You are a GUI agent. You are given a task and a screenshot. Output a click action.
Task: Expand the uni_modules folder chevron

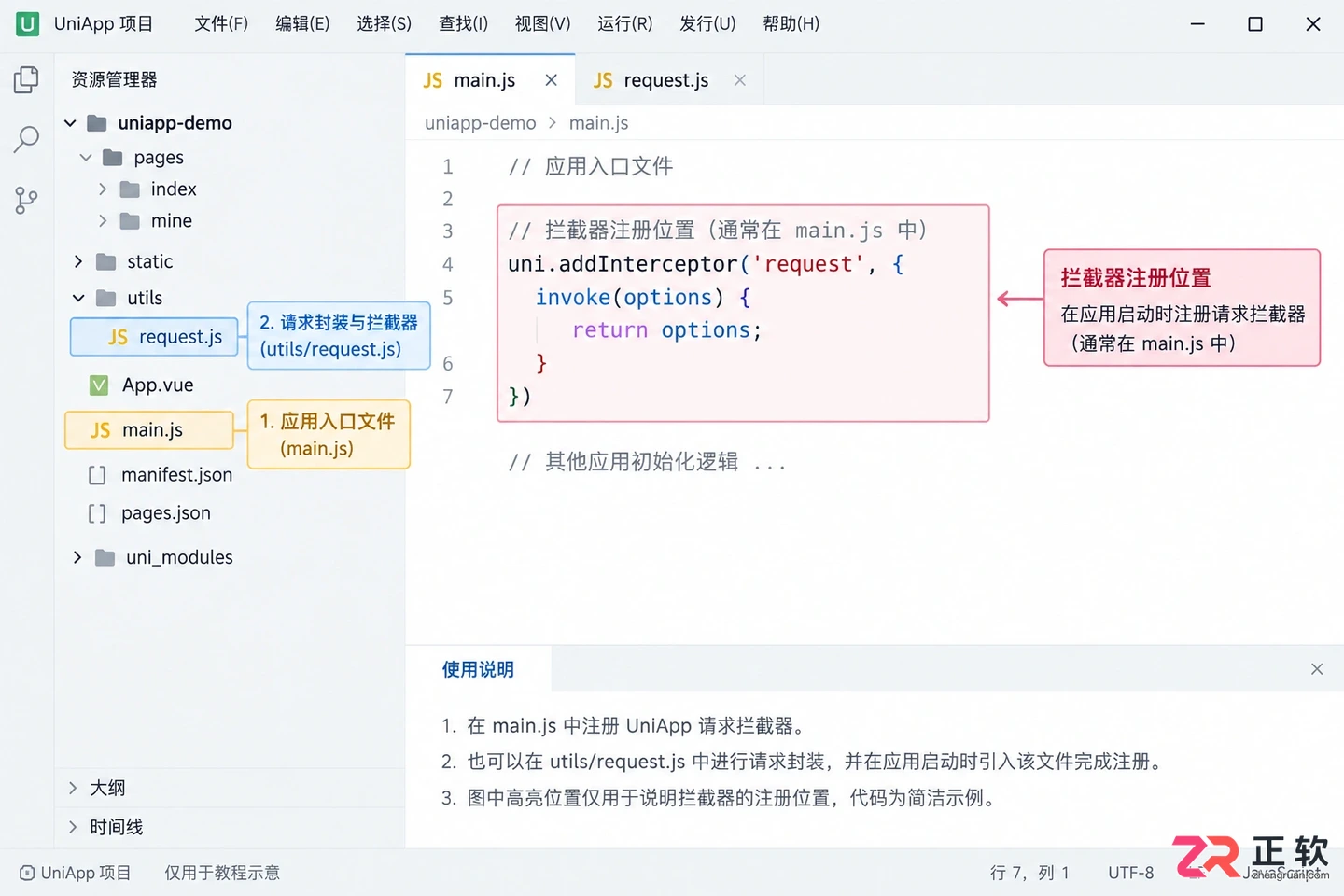tap(78, 558)
